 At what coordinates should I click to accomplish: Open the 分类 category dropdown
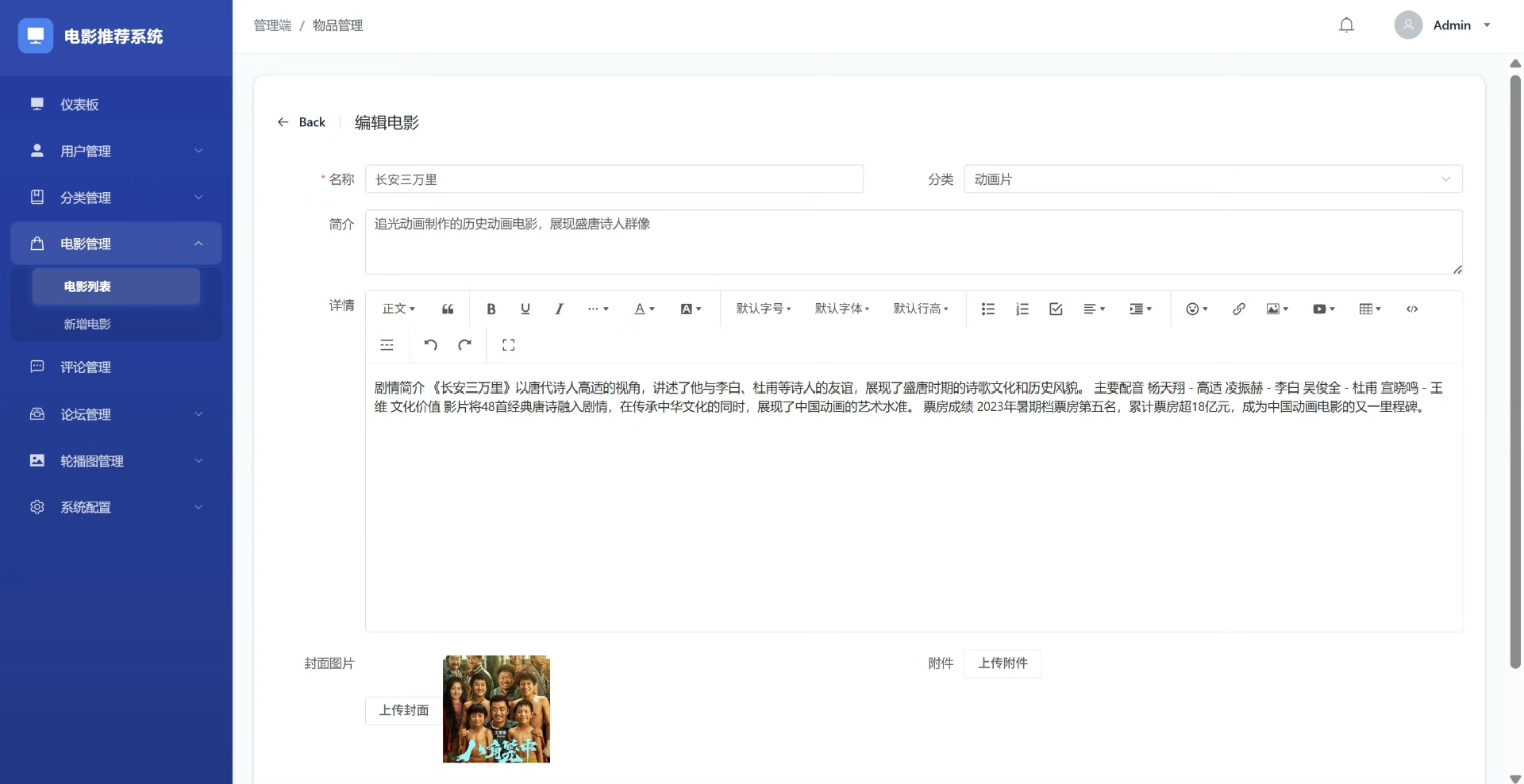[1212, 179]
